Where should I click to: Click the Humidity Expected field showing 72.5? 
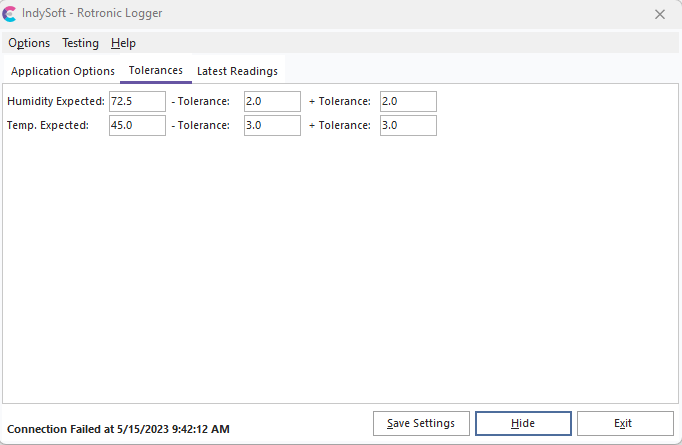click(x=137, y=101)
